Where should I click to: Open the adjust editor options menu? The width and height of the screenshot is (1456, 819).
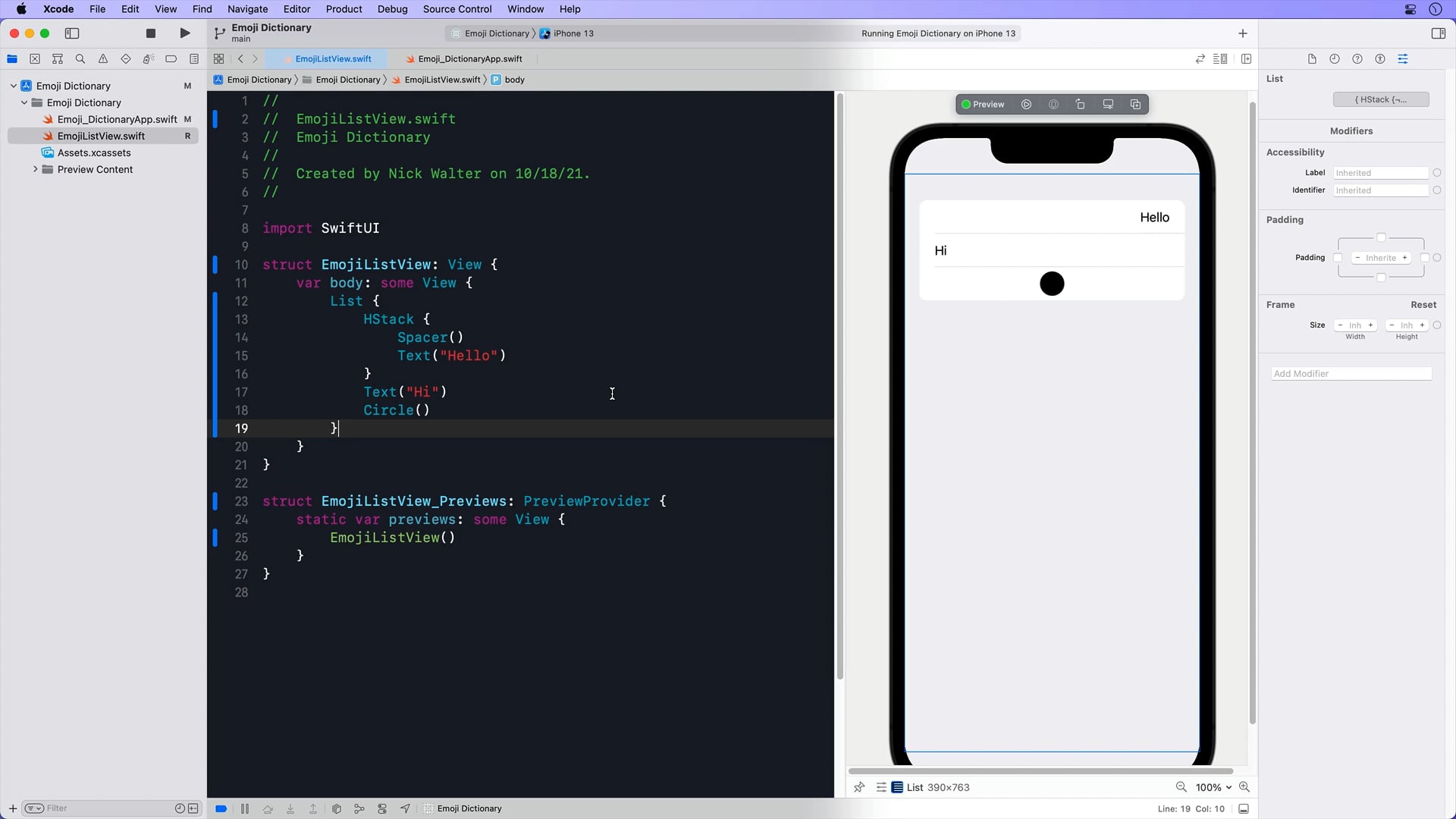[x=1220, y=59]
